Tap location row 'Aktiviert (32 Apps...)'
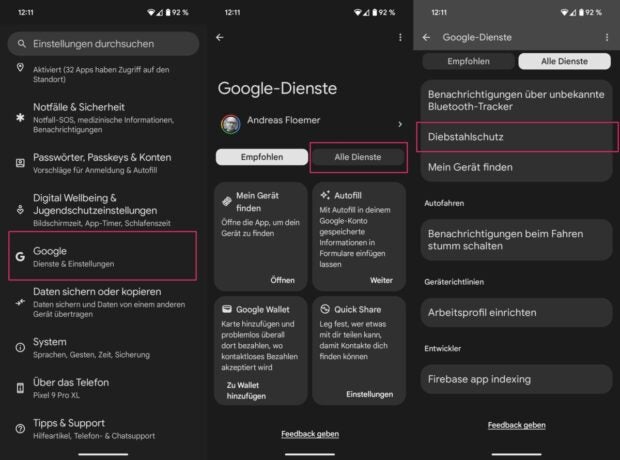This screenshot has height=460, width=620. pos(103,74)
